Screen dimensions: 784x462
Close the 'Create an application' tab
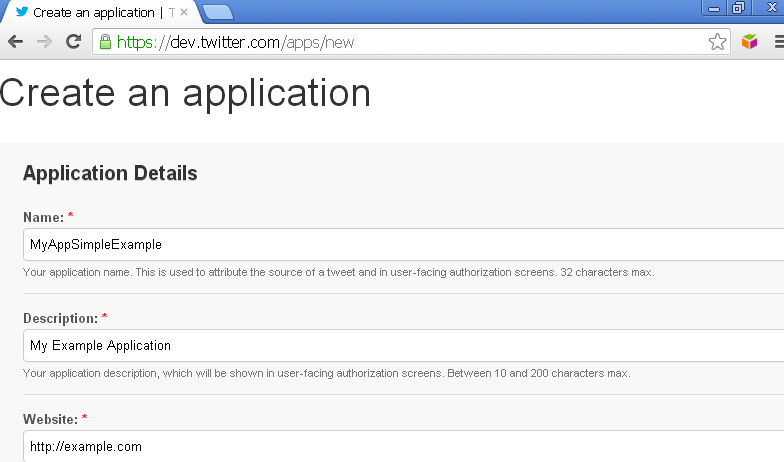click(x=184, y=12)
